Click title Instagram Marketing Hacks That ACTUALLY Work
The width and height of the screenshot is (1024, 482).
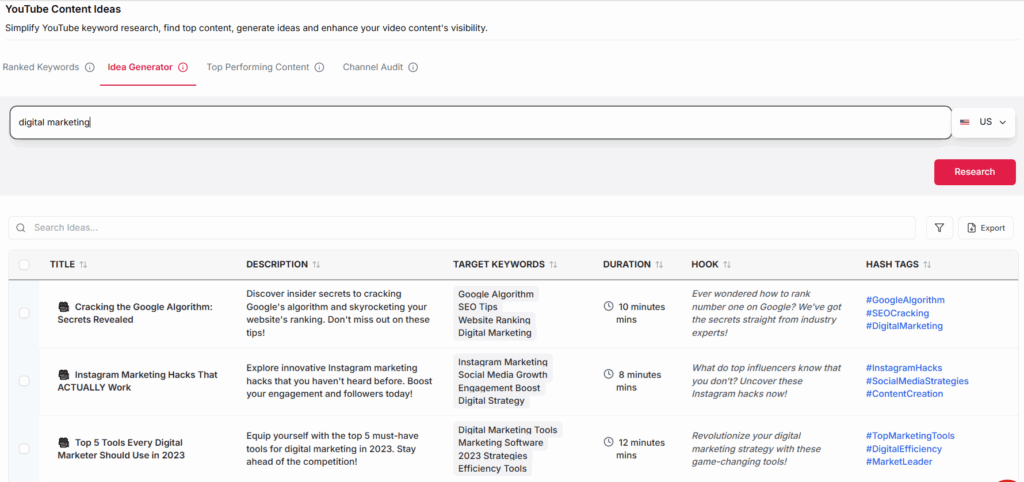(138, 381)
